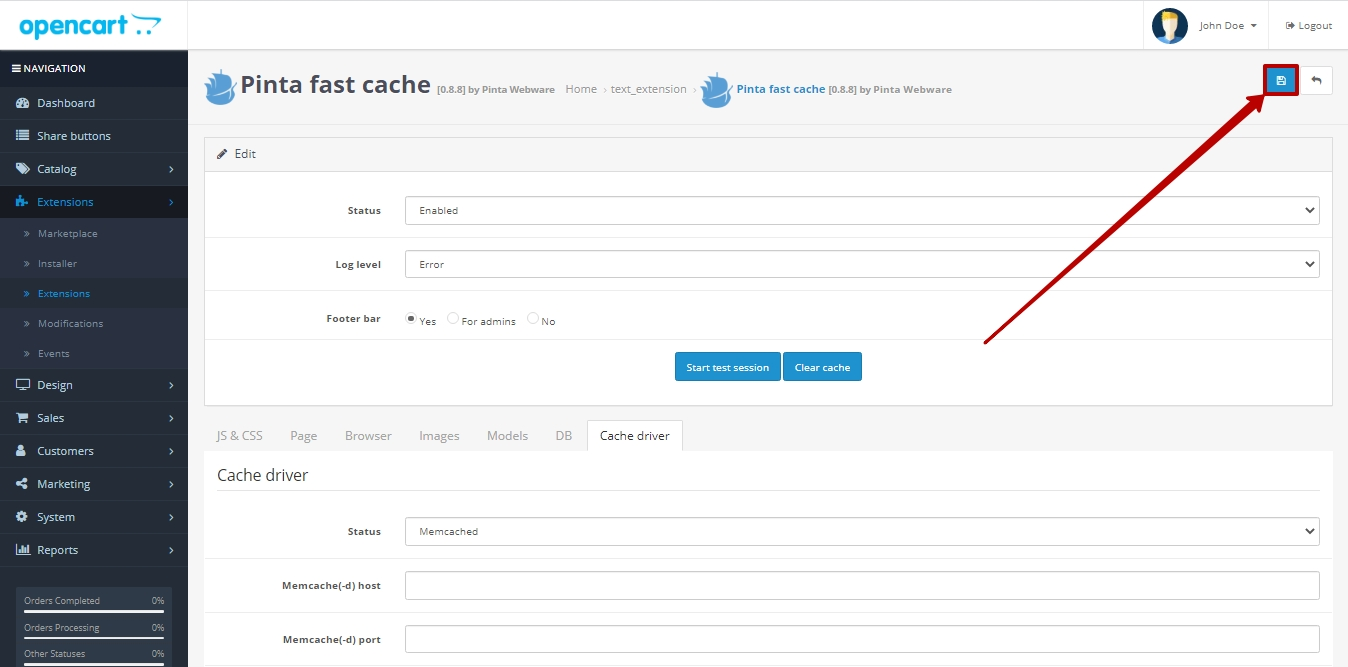Open the Log level dropdown
The height and width of the screenshot is (667, 1348).
point(862,264)
